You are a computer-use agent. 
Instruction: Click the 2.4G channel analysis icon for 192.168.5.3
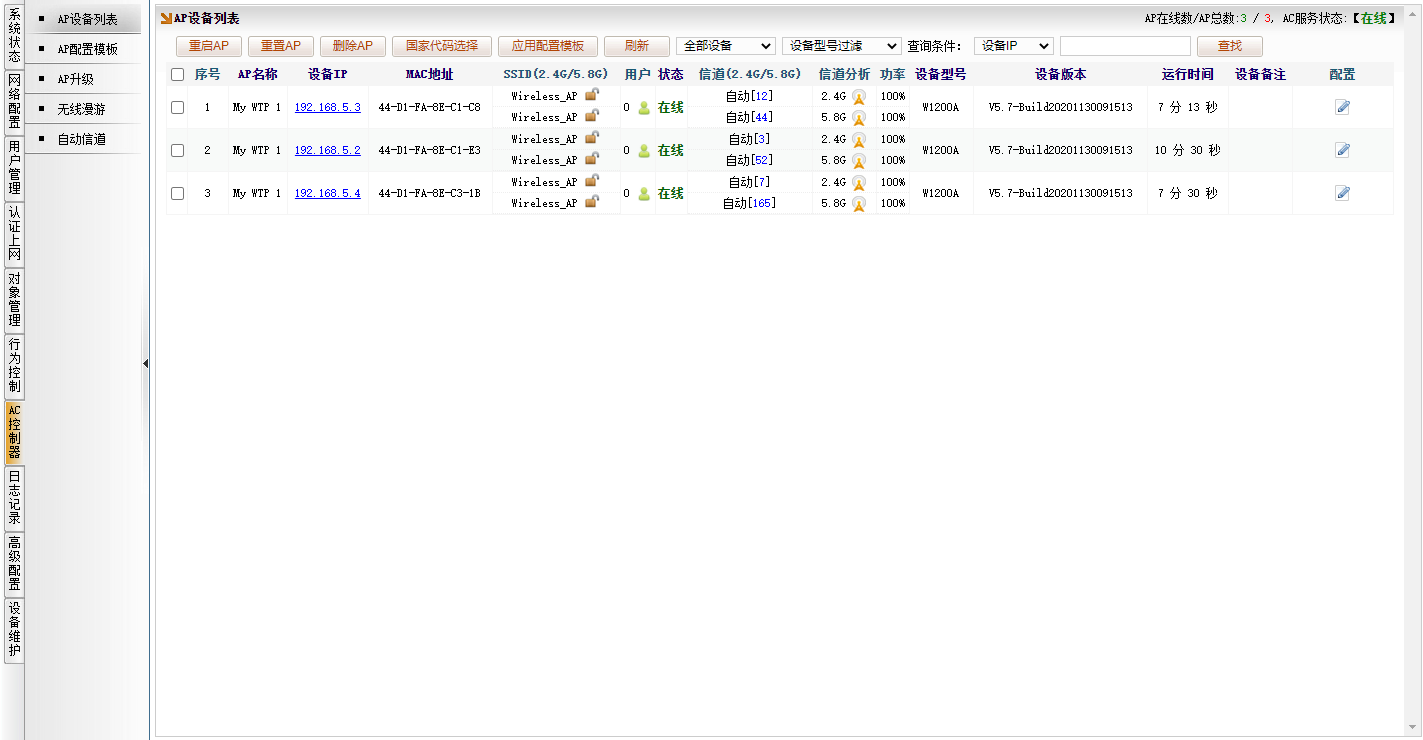(x=858, y=97)
